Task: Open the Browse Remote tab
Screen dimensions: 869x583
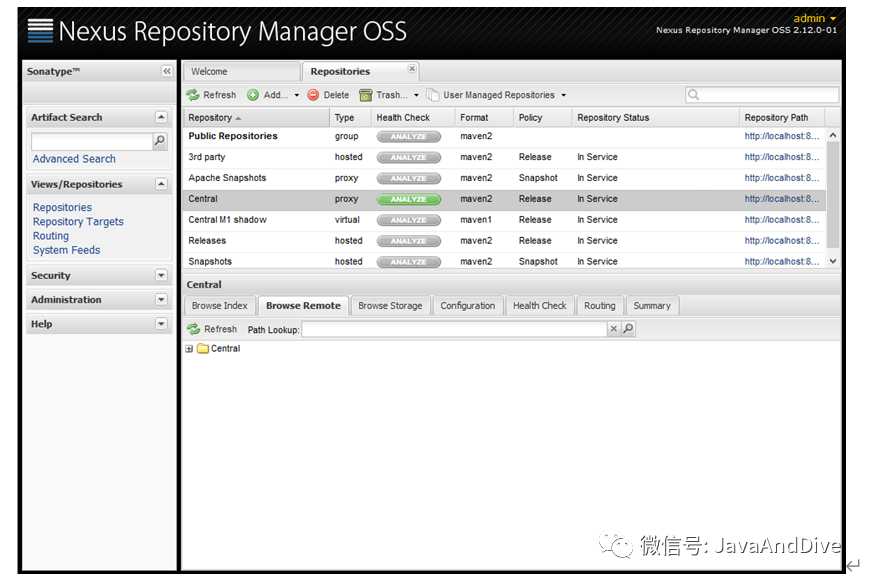Action: 303,306
